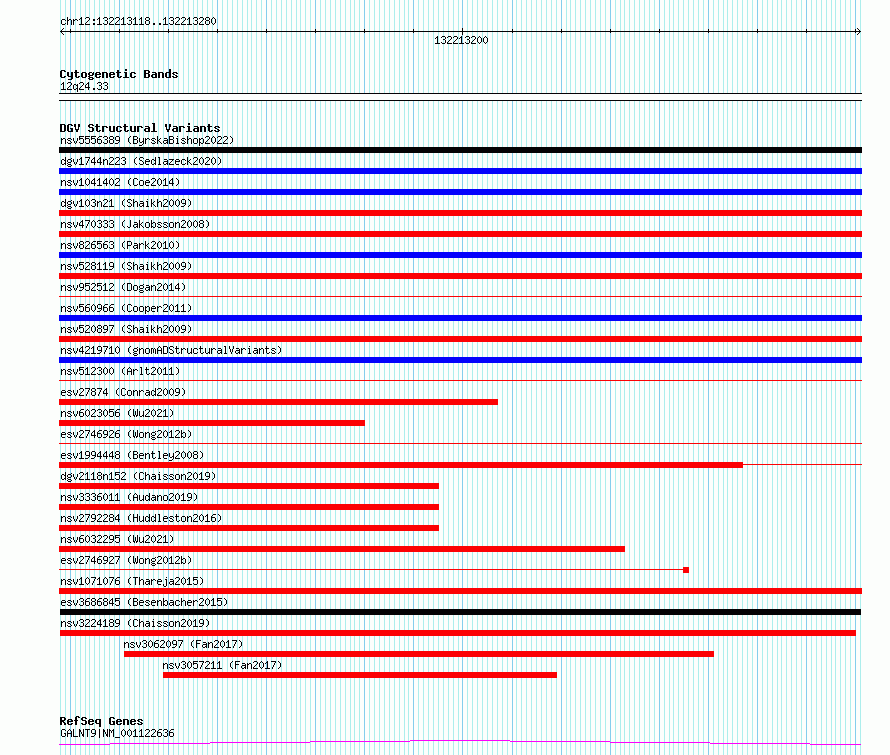Viewport: 890px width, 755px height.
Task: Click the small red square on esv2746927's line
Action: pos(686,570)
